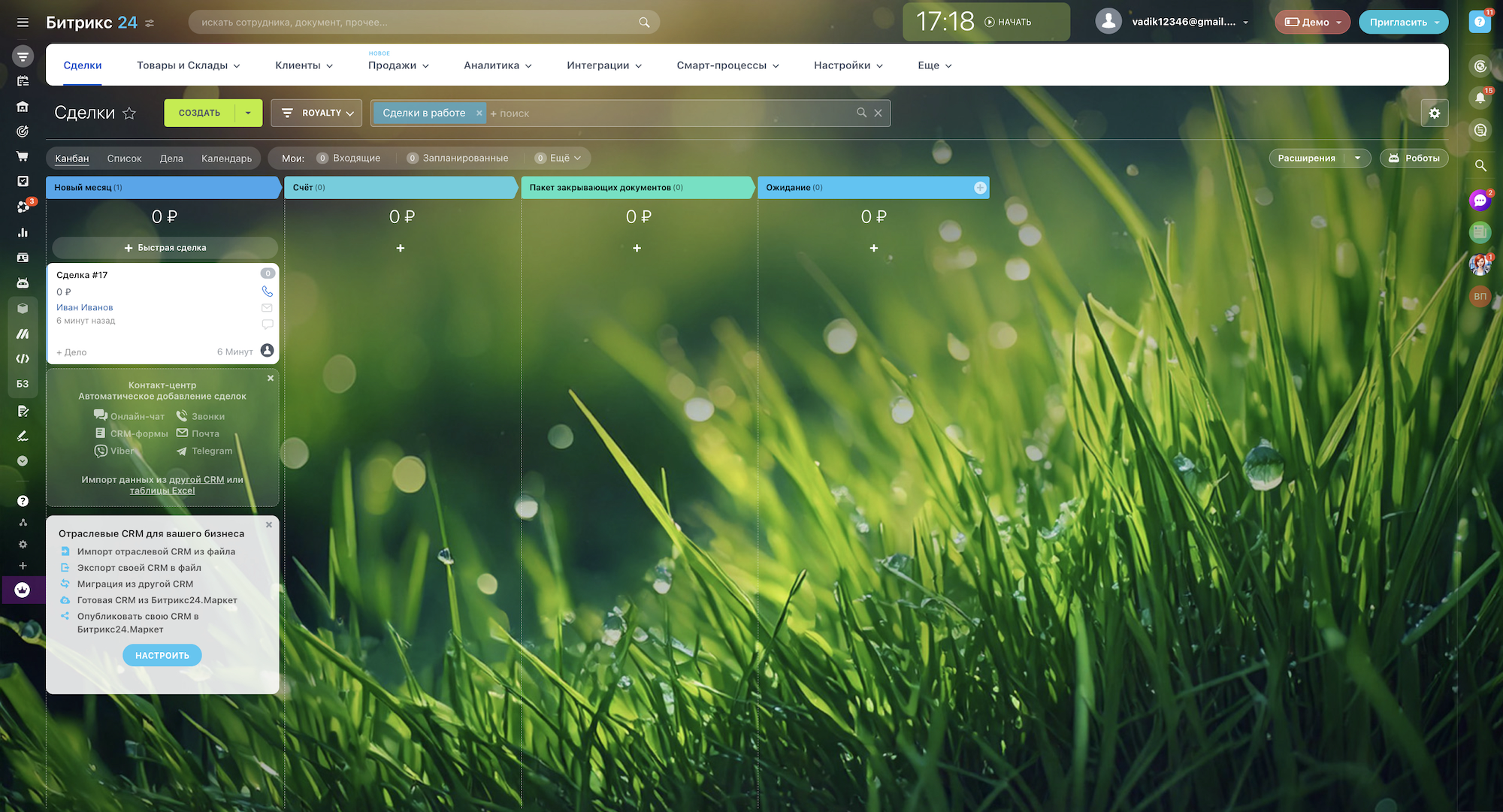Follow таблицы Excel import link
Screen dimensions: 1503x812
(162, 491)
